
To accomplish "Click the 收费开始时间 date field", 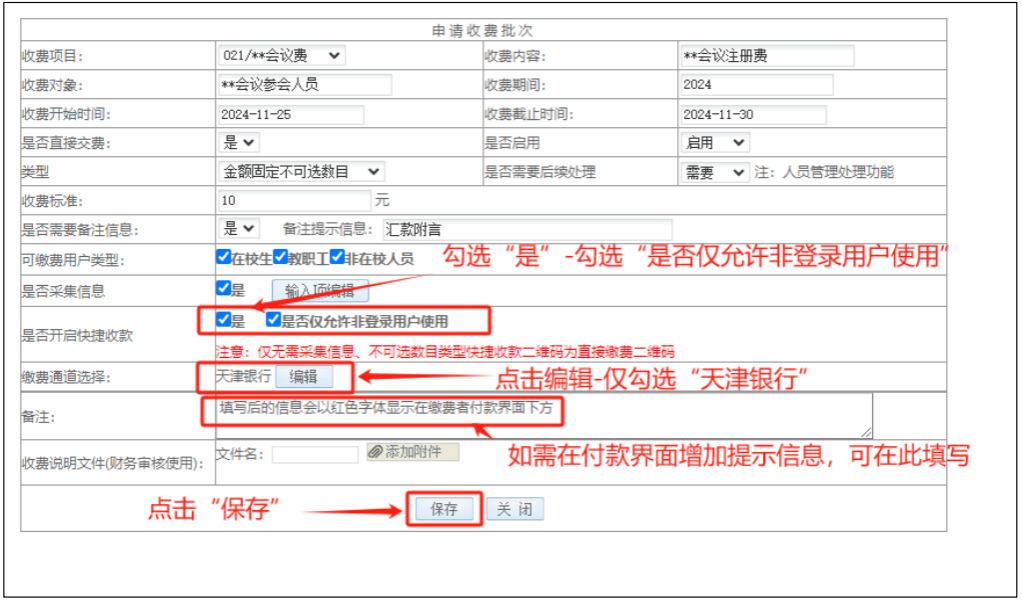I will click(x=290, y=114).
